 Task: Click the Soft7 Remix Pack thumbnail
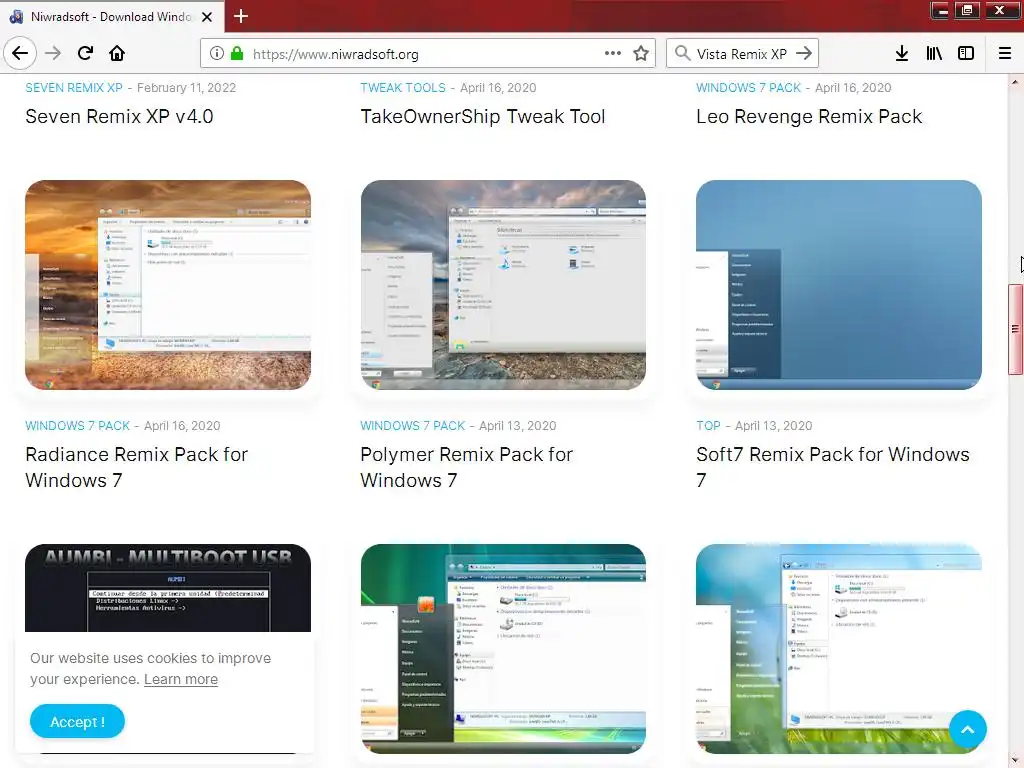click(839, 285)
